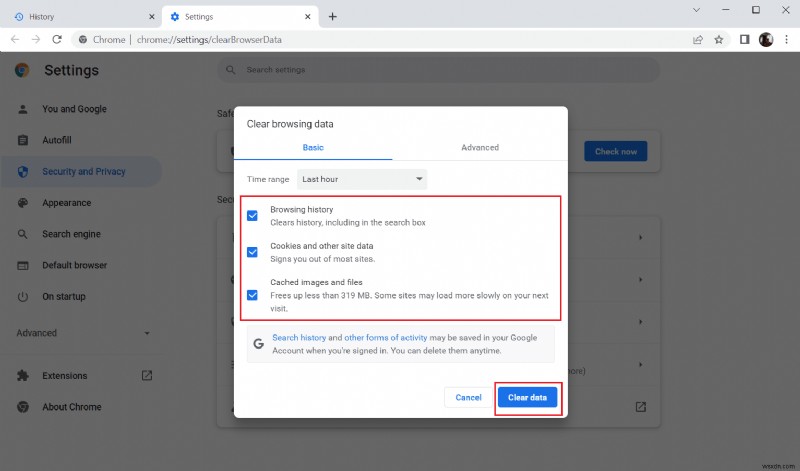Screen dimensions: 800x471
Task: Open the Time range dropdown
Action: tap(362, 179)
